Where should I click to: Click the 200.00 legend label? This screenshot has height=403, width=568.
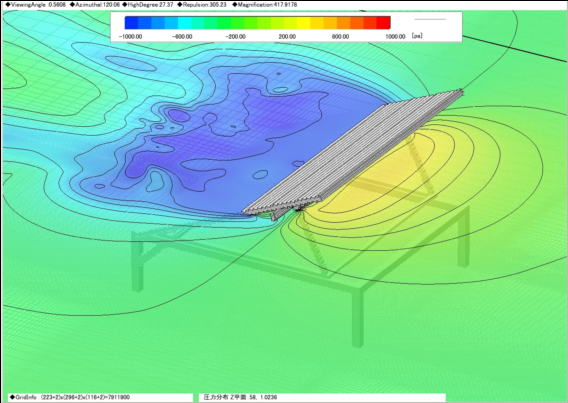pos(287,37)
